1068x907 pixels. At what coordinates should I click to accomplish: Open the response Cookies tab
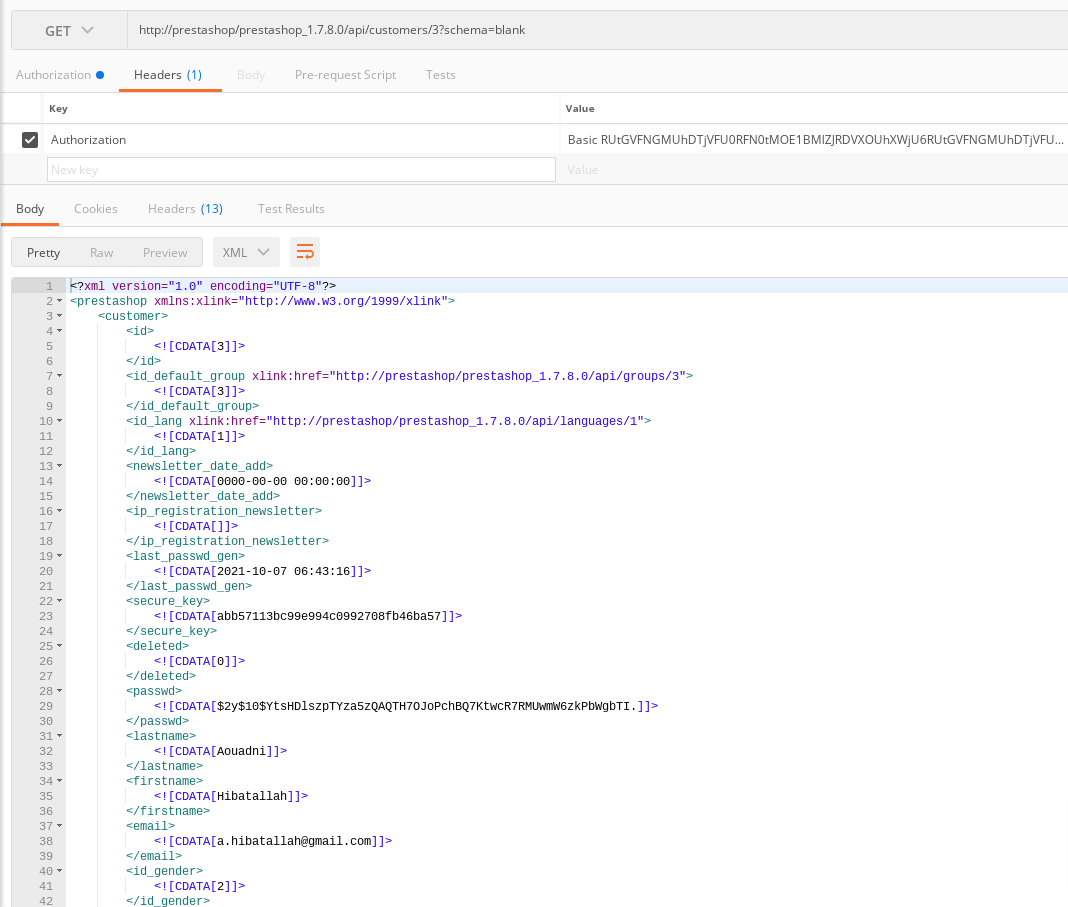click(95, 208)
